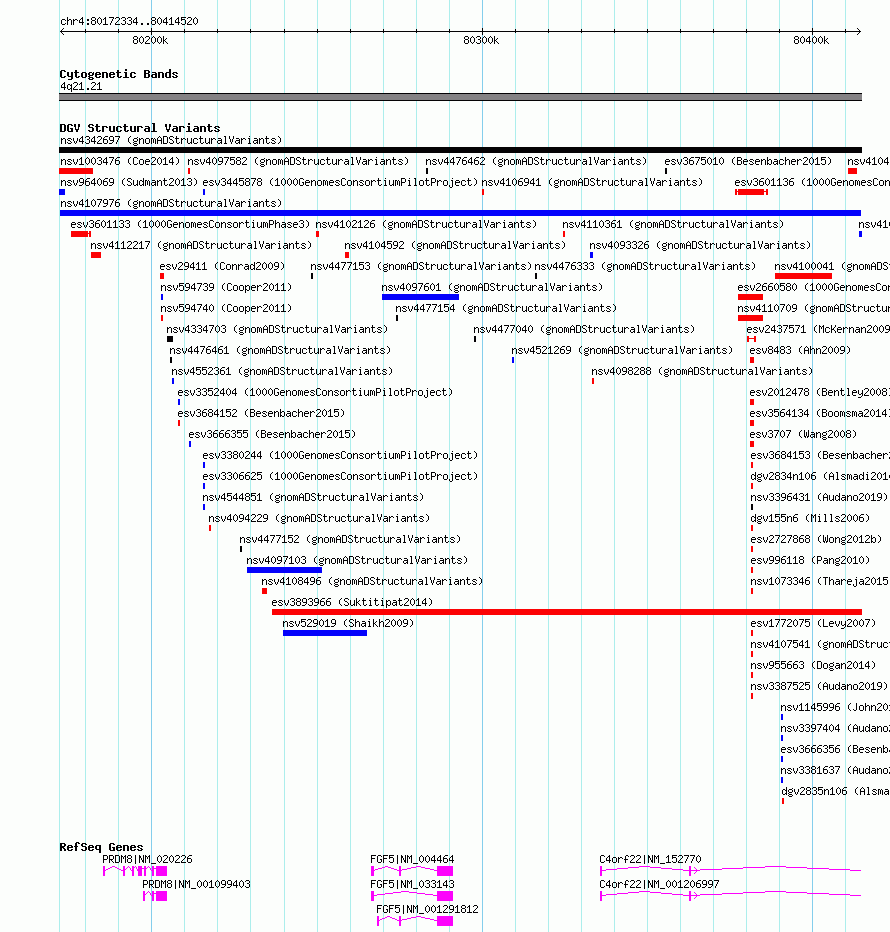Open C4orf22|NM_152770 gene label
The image size is (890, 932).
[x=650, y=859]
